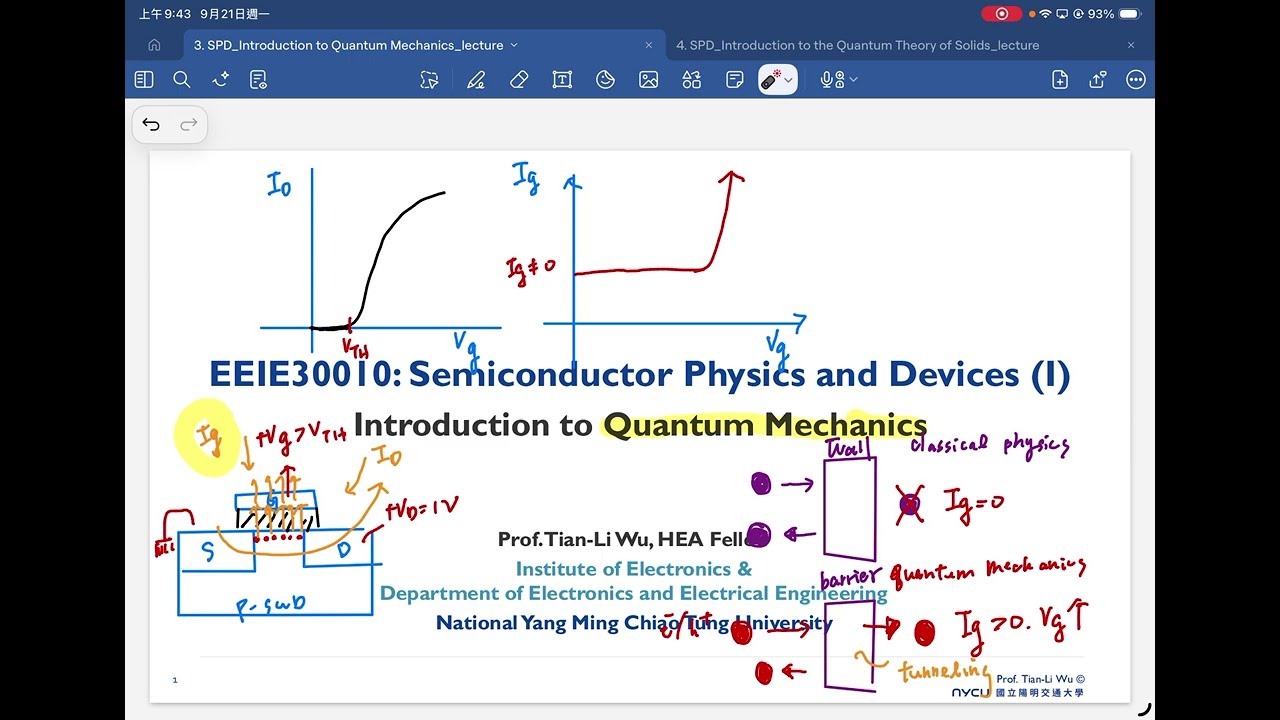Add a new page

click(x=1060, y=80)
